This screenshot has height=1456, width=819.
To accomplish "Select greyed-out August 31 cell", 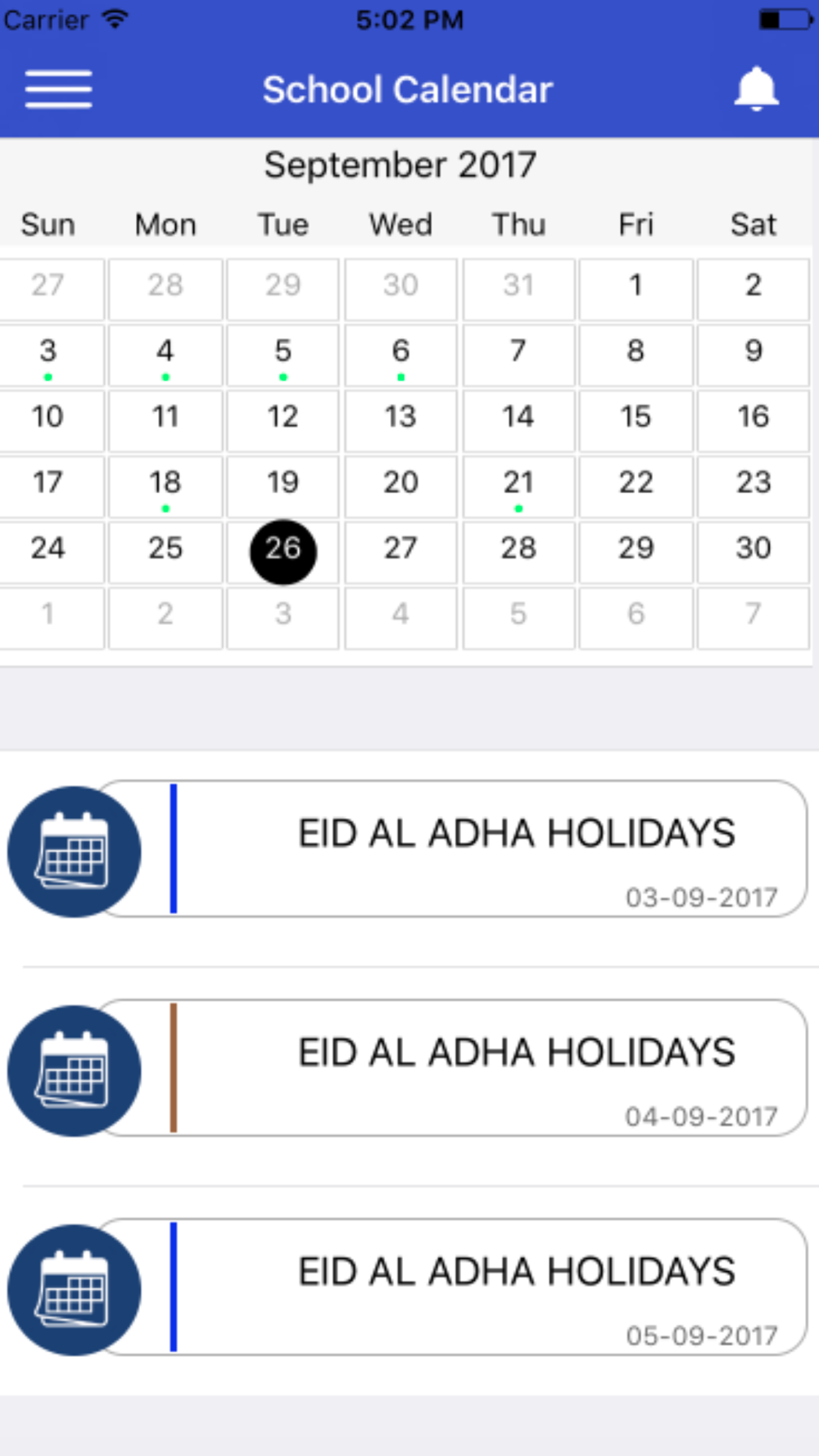I will click(518, 289).
